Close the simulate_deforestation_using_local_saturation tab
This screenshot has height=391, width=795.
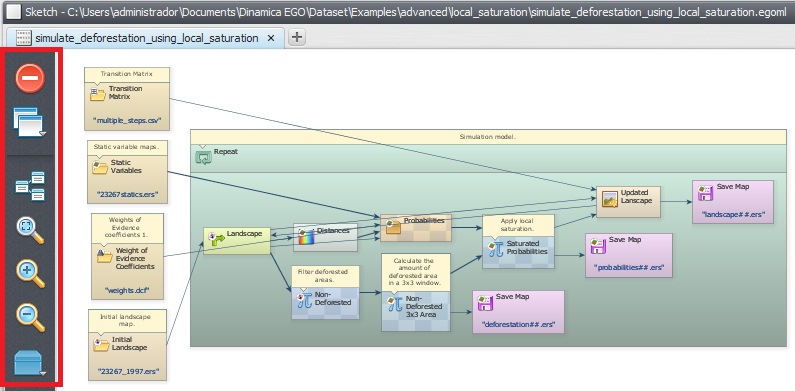[271, 38]
